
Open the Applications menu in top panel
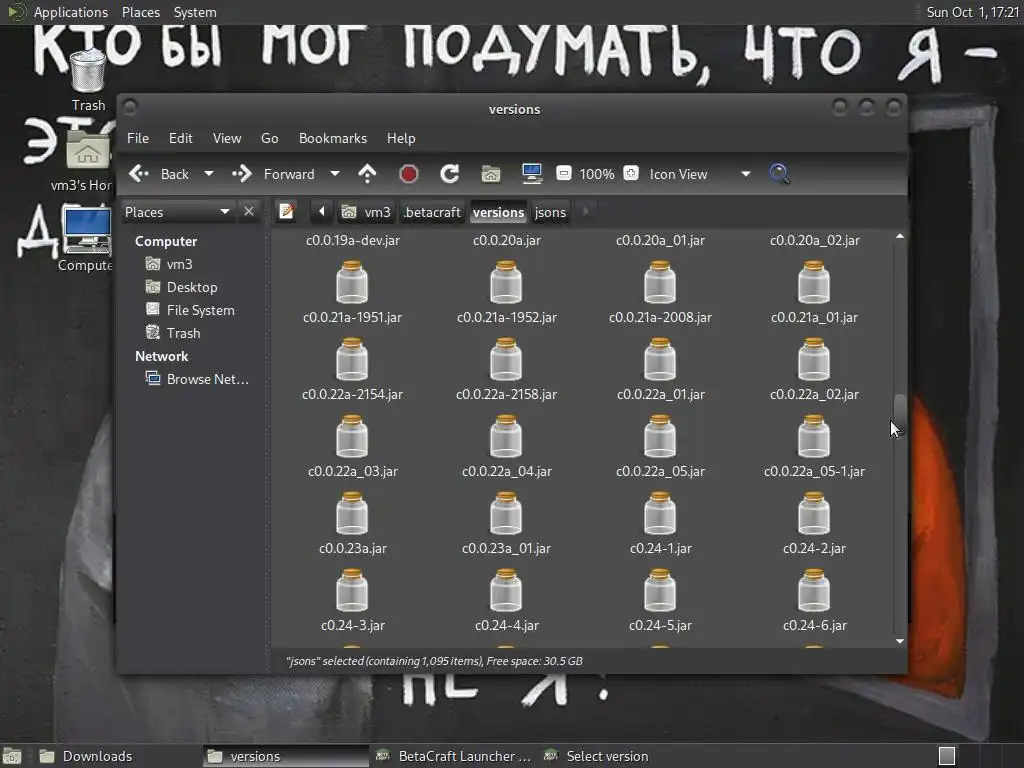coord(71,12)
